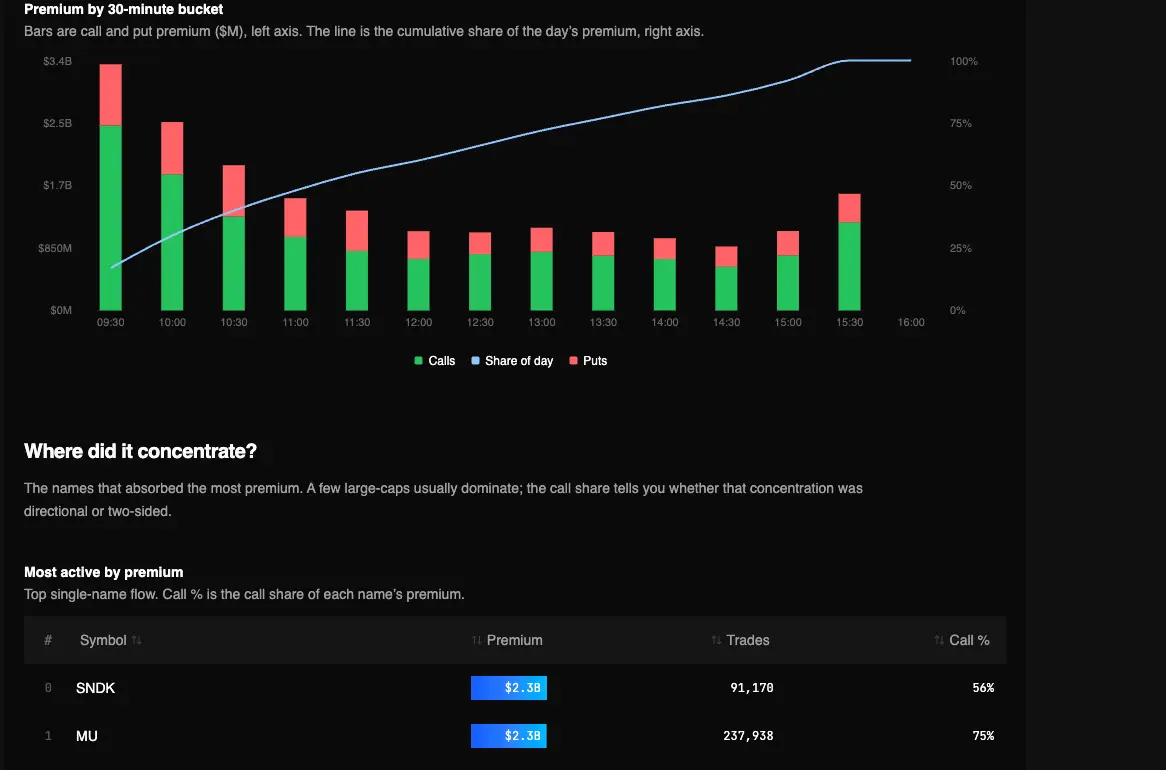This screenshot has height=770, width=1166.
Task: Select the SNDK symbol row
Action: (x=515, y=688)
